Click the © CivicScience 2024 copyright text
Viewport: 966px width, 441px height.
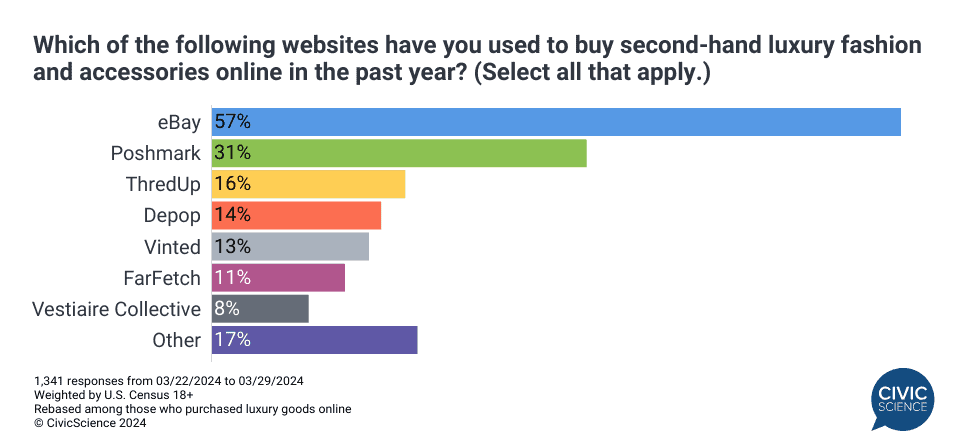(90, 423)
